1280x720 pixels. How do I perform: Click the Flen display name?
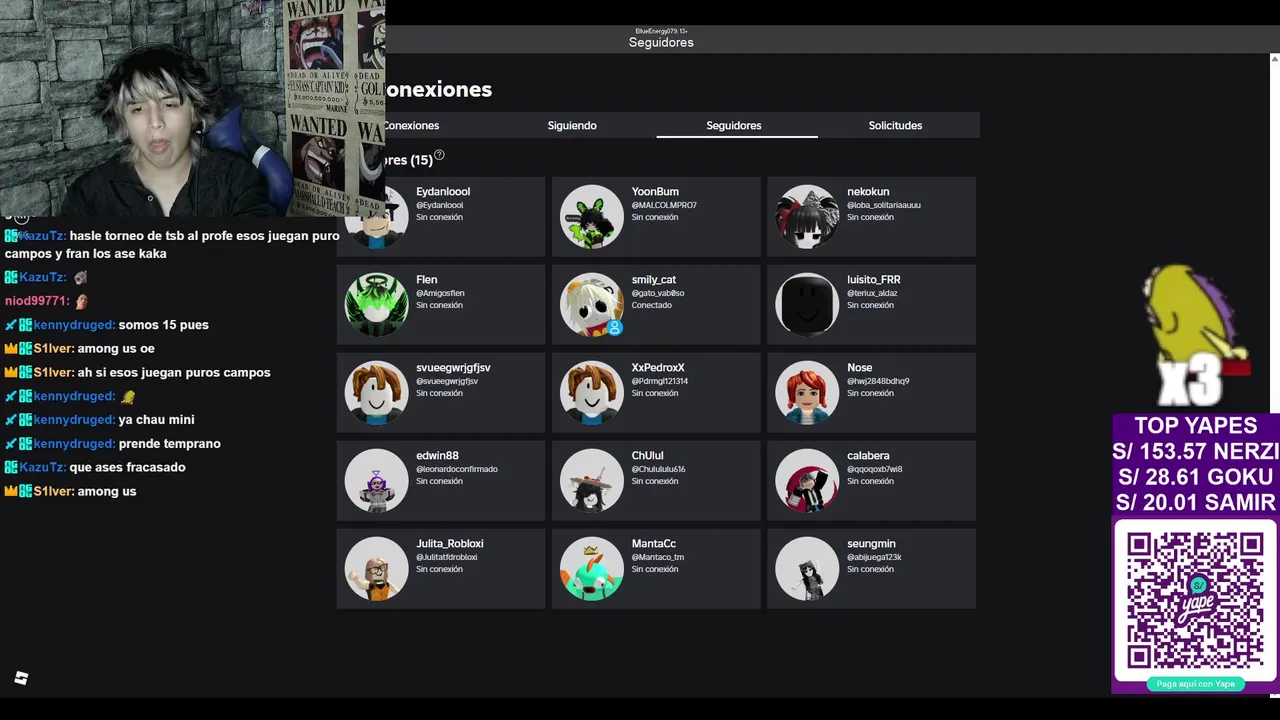(427, 280)
